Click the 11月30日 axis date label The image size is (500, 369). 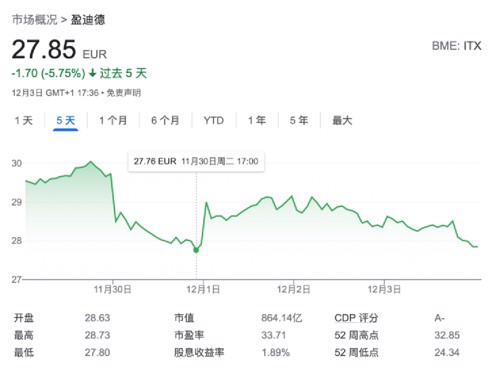coord(113,289)
